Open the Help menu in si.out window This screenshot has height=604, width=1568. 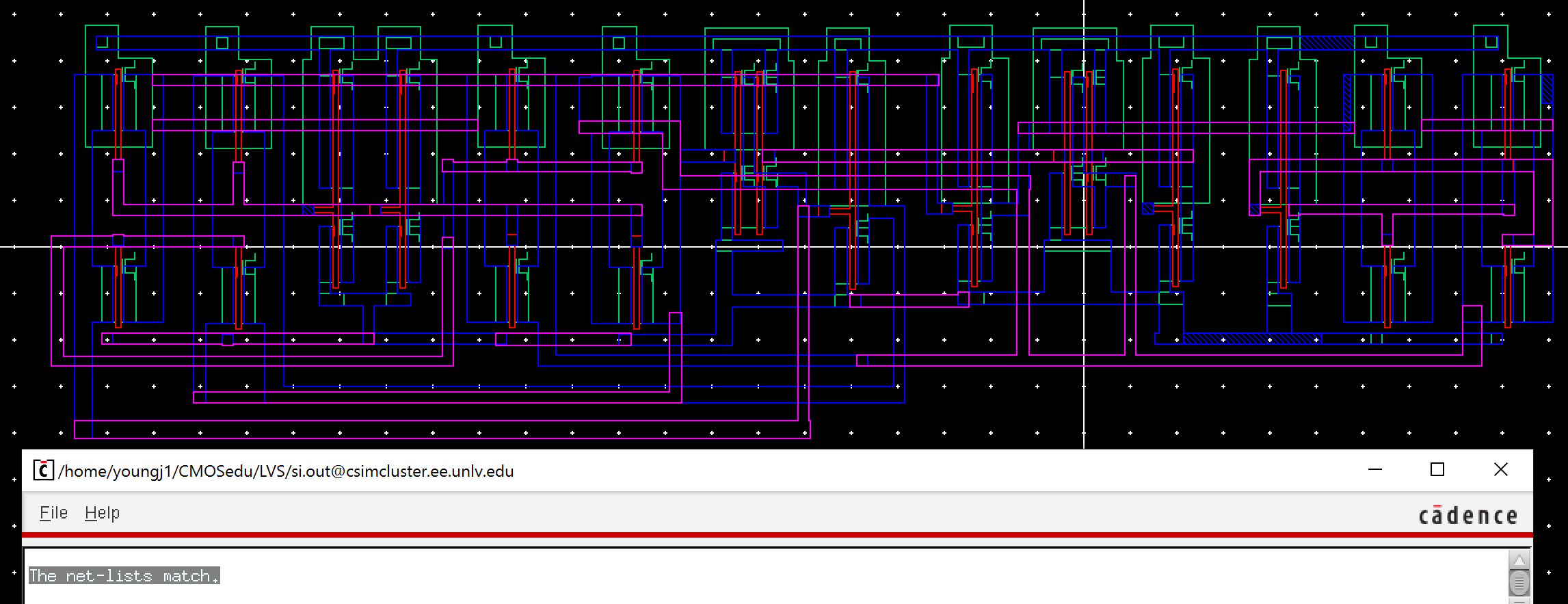pos(102,513)
